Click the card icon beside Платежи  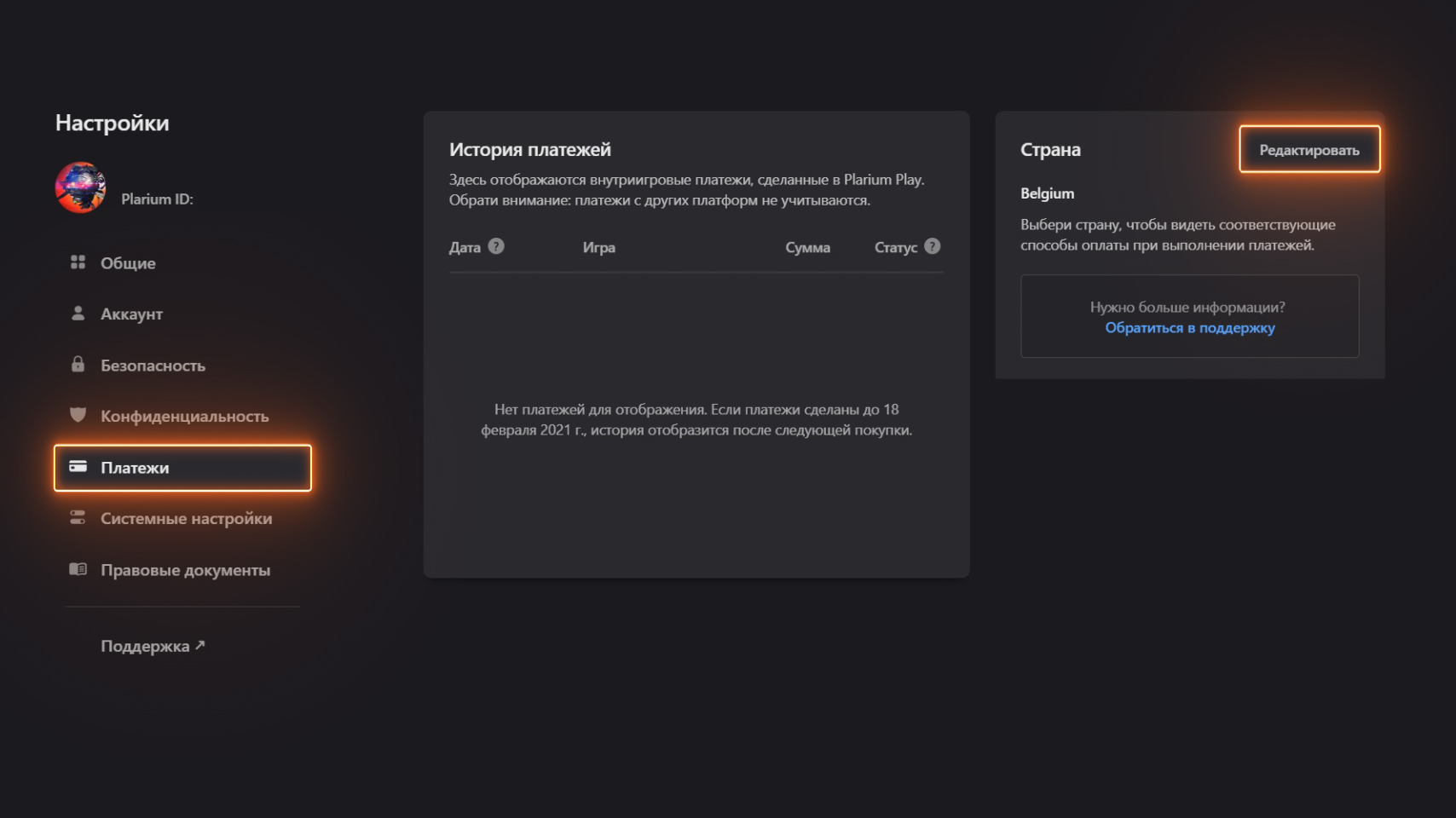(78, 466)
